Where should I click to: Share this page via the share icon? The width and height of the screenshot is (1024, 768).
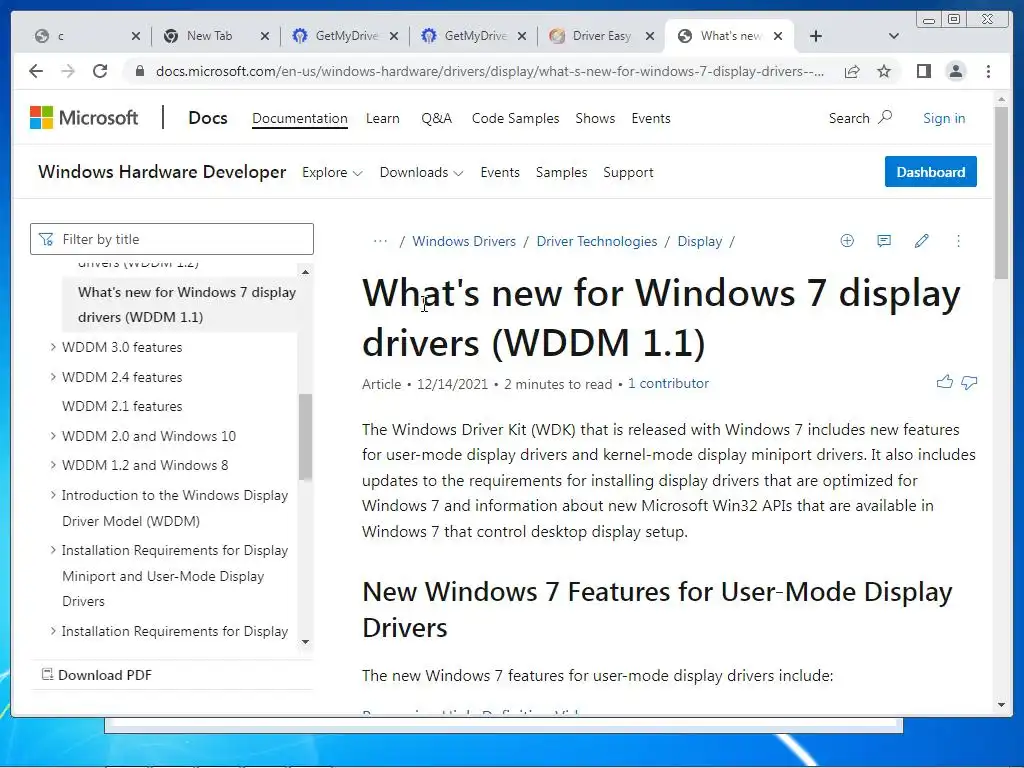click(x=852, y=71)
